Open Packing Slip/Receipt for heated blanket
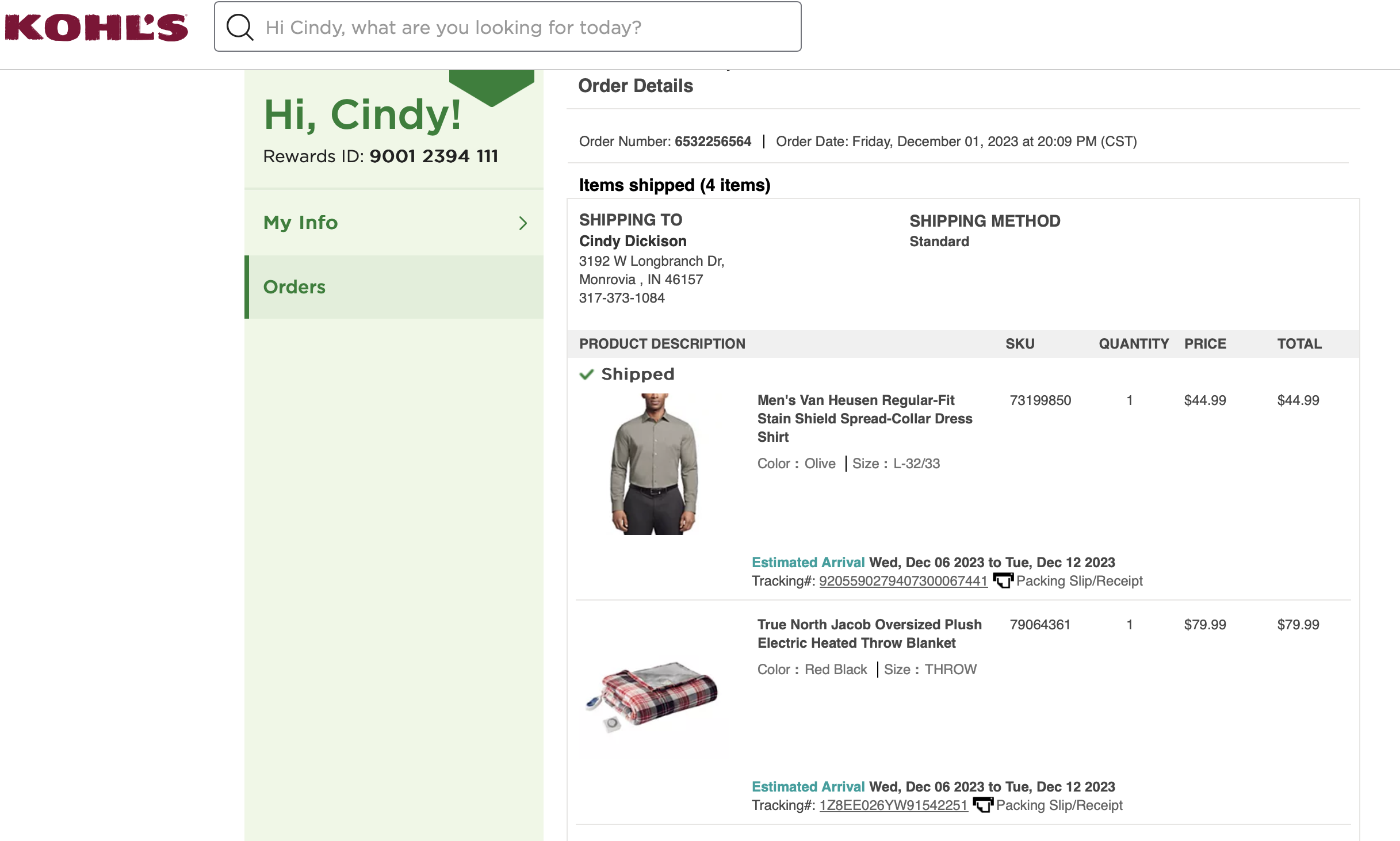The width and height of the screenshot is (1400, 841). click(1059, 805)
